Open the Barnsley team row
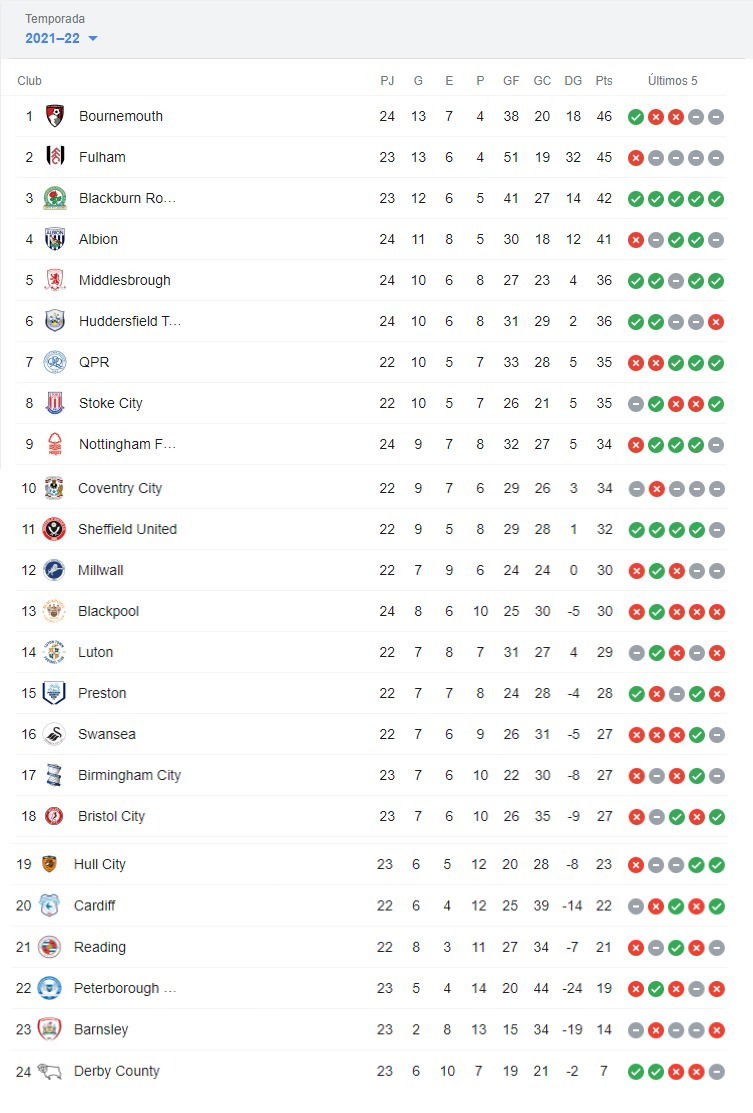 point(370,1029)
